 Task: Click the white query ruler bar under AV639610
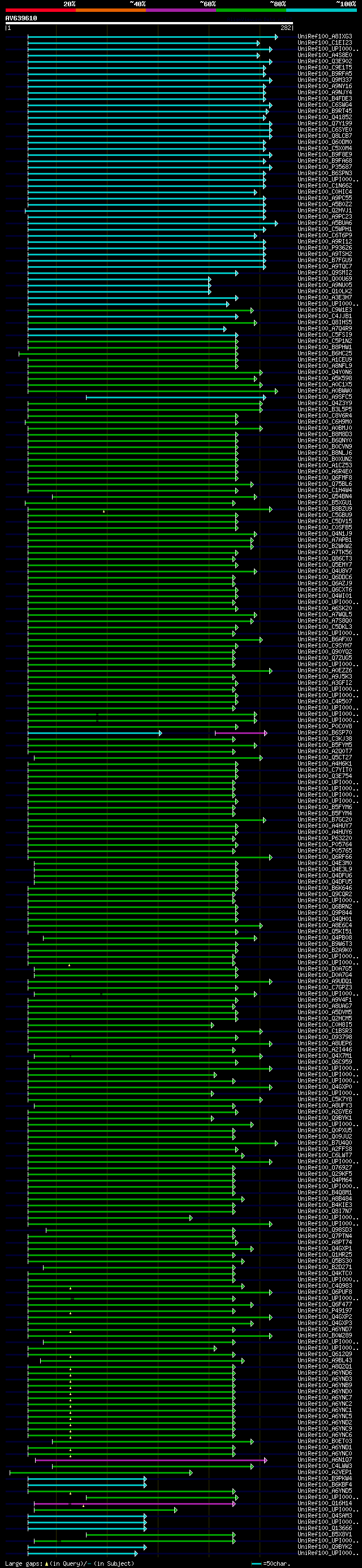(x=149, y=23)
